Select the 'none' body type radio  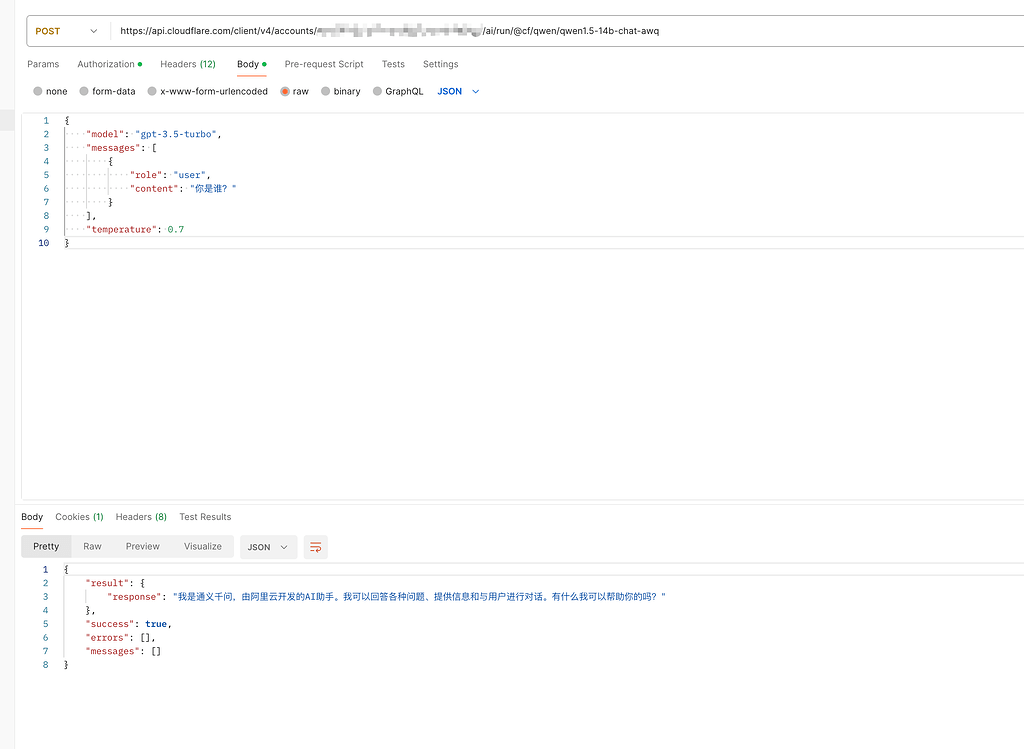coord(38,91)
